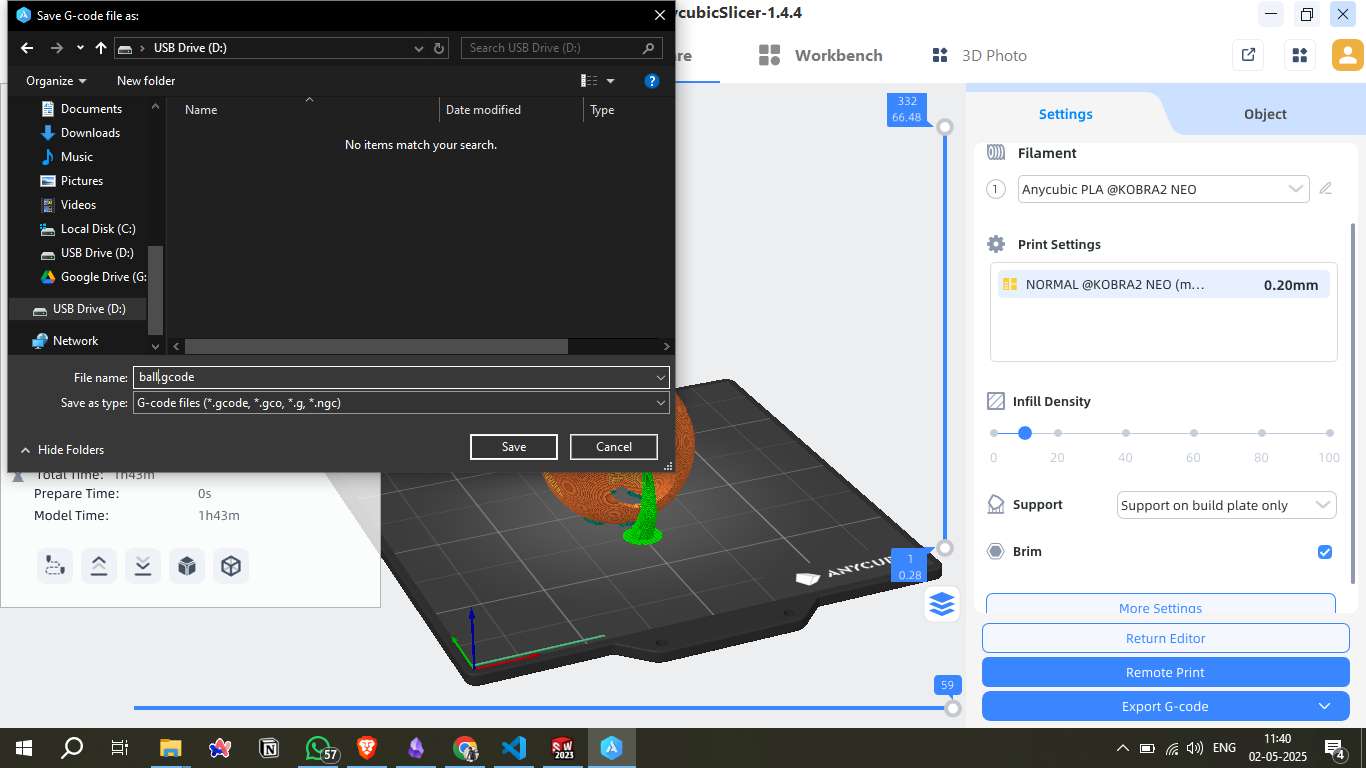Open the Save as type dropdown
The height and width of the screenshot is (768, 1366).
point(401,403)
